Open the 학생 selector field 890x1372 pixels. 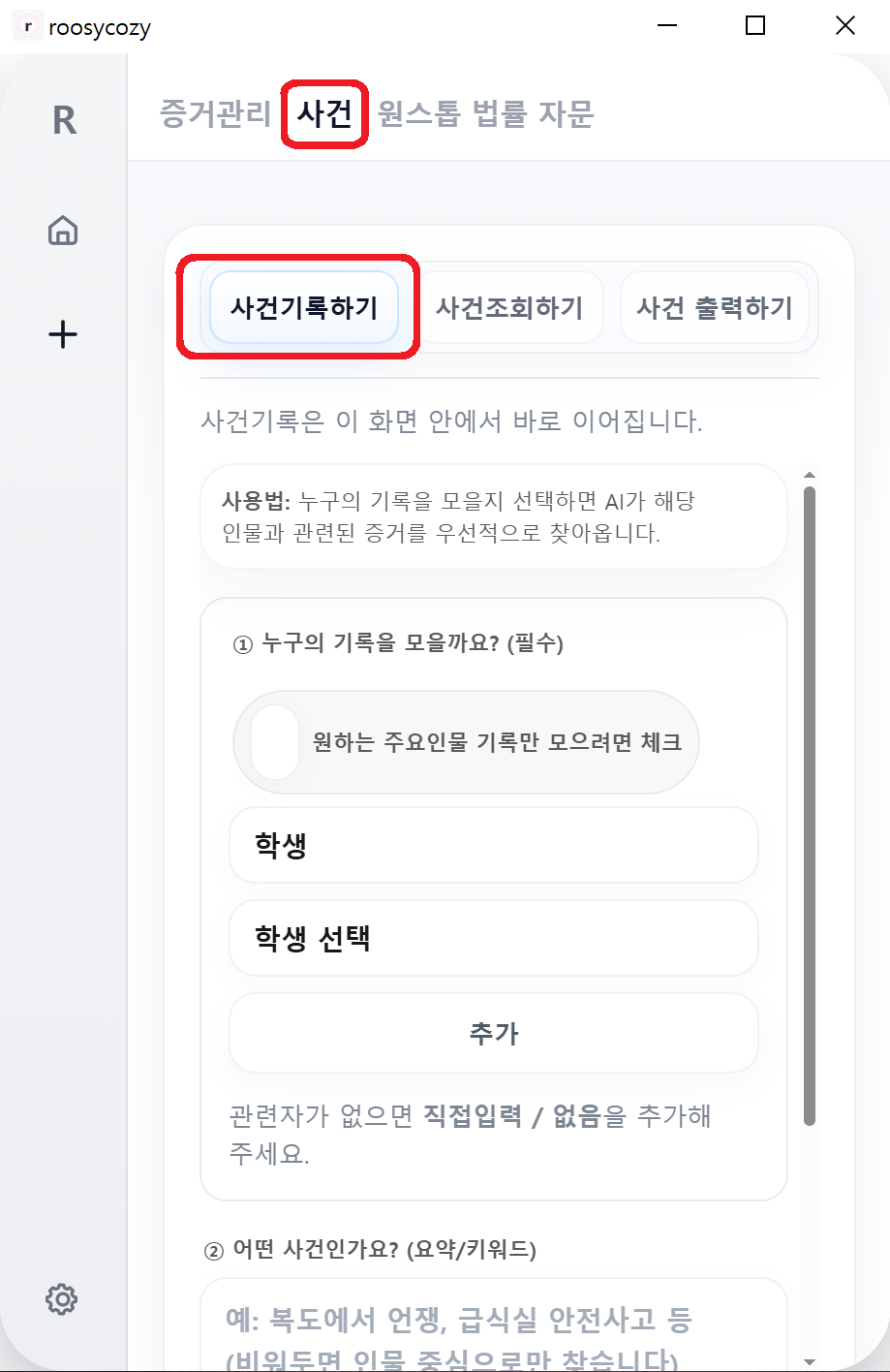click(x=493, y=844)
